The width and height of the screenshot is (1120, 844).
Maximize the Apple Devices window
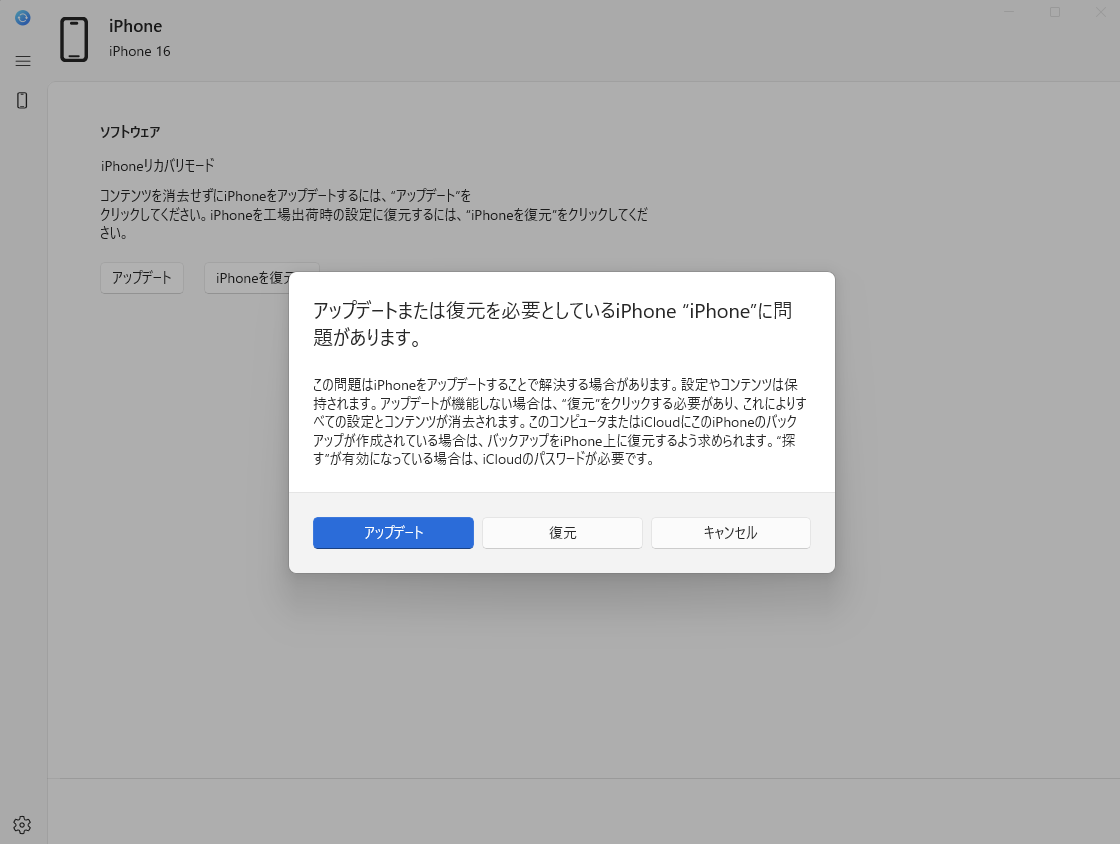click(1054, 12)
